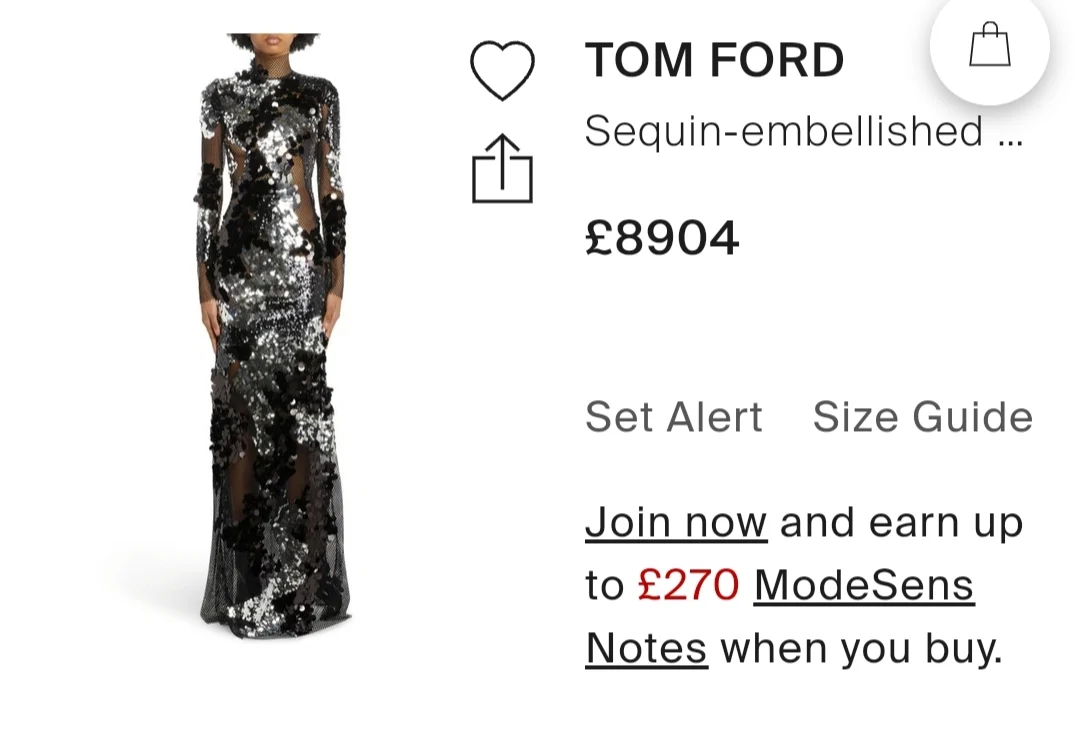Click the red £270 reward amount
The image size is (1080, 742).
[688, 585]
